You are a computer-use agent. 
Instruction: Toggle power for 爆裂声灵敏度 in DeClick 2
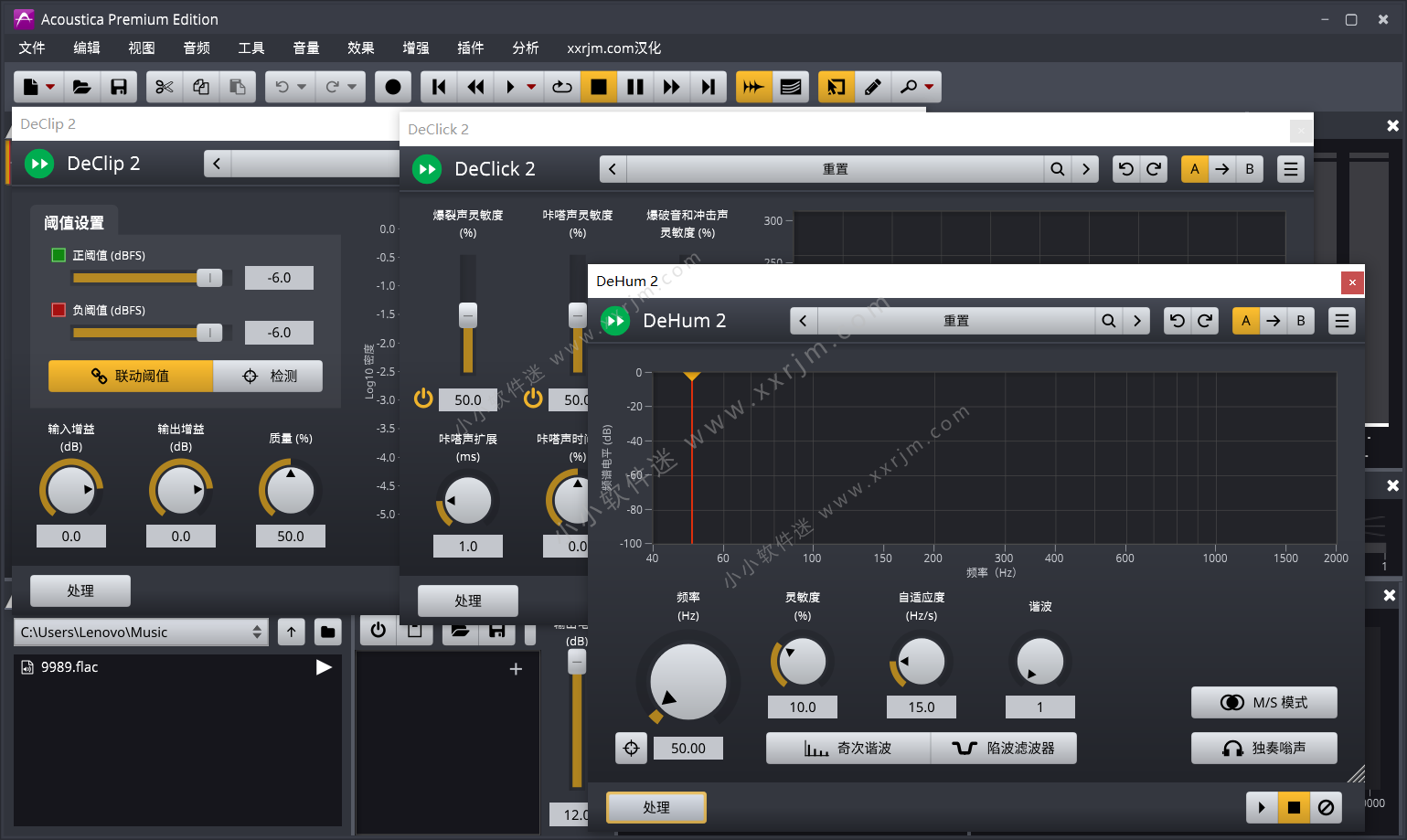[x=423, y=399]
